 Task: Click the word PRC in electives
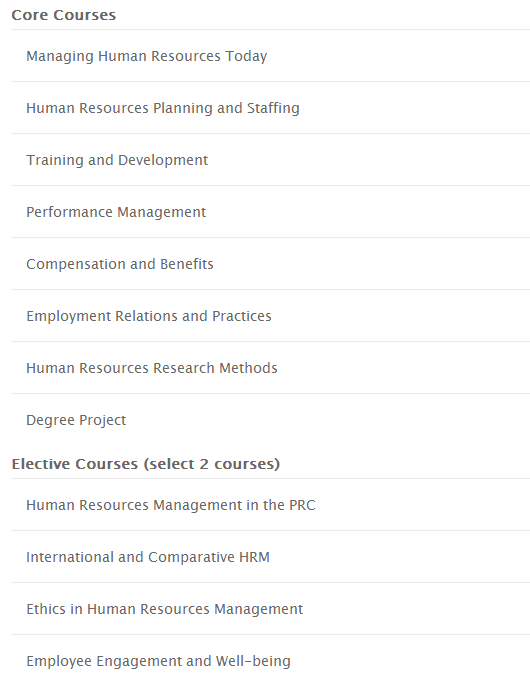point(302,505)
